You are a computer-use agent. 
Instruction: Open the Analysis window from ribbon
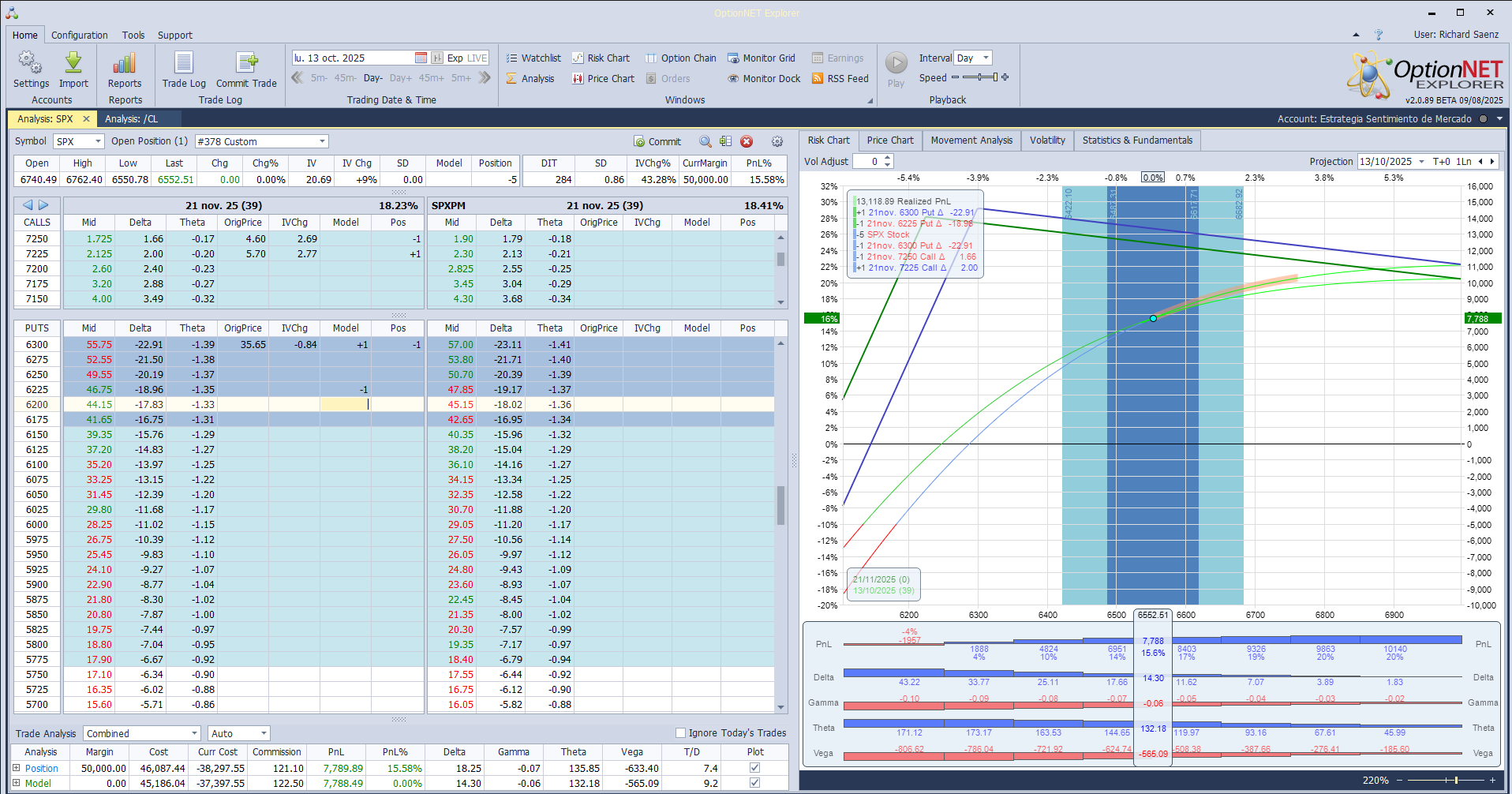pos(530,78)
